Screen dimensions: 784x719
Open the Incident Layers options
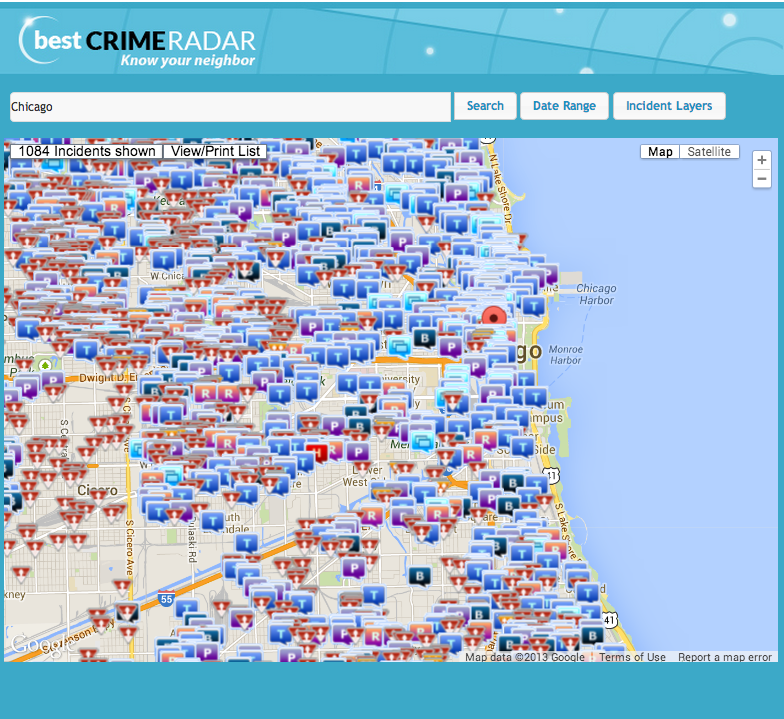tap(669, 106)
